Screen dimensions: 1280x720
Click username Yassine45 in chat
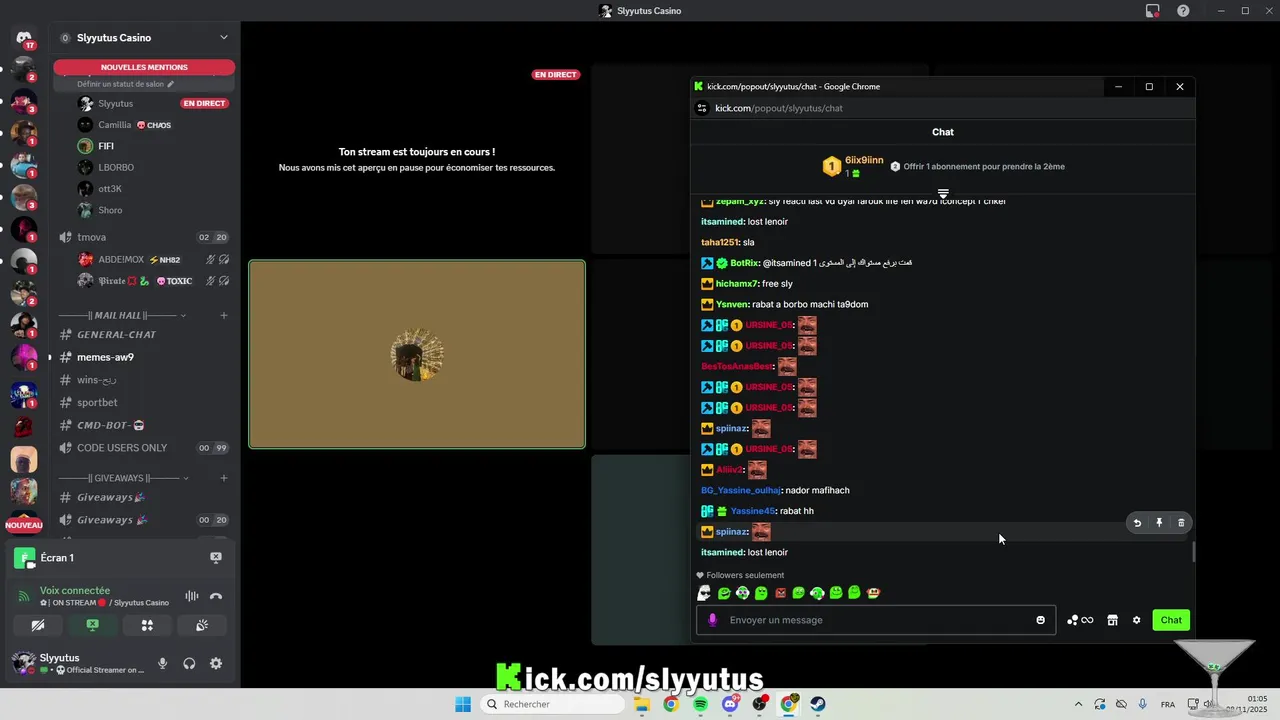(x=753, y=511)
